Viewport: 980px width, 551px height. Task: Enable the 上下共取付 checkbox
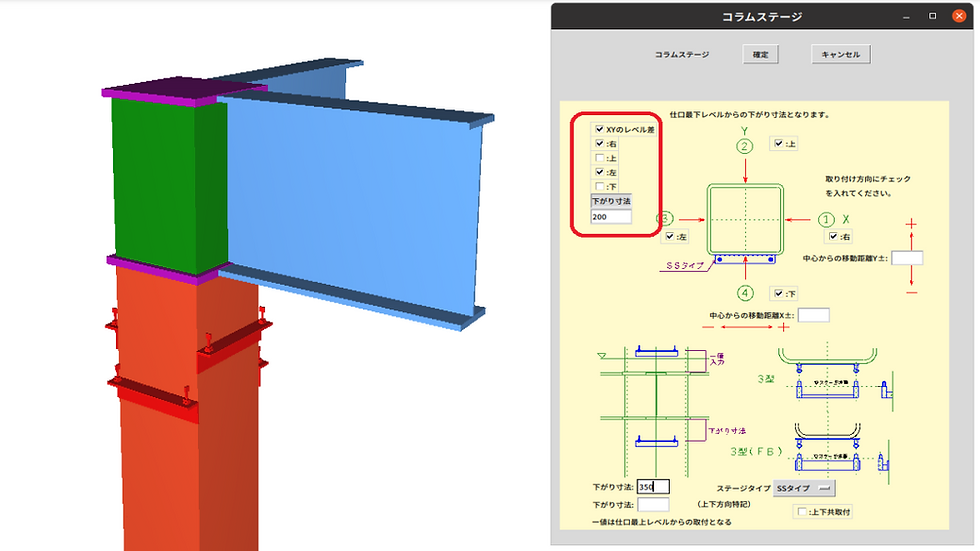click(802, 512)
